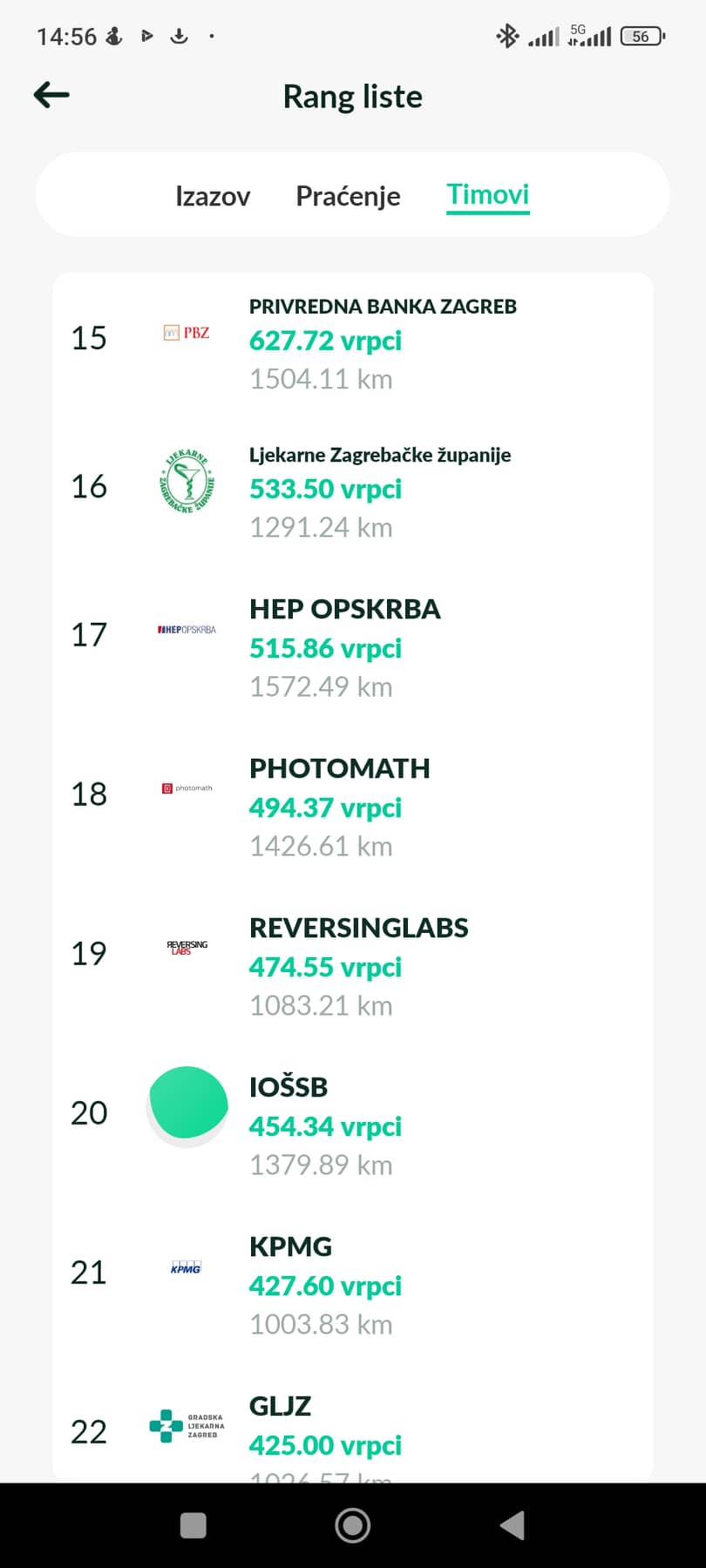Open the PHOTOMATH team name
The width and height of the screenshot is (706, 1568).
click(x=340, y=768)
